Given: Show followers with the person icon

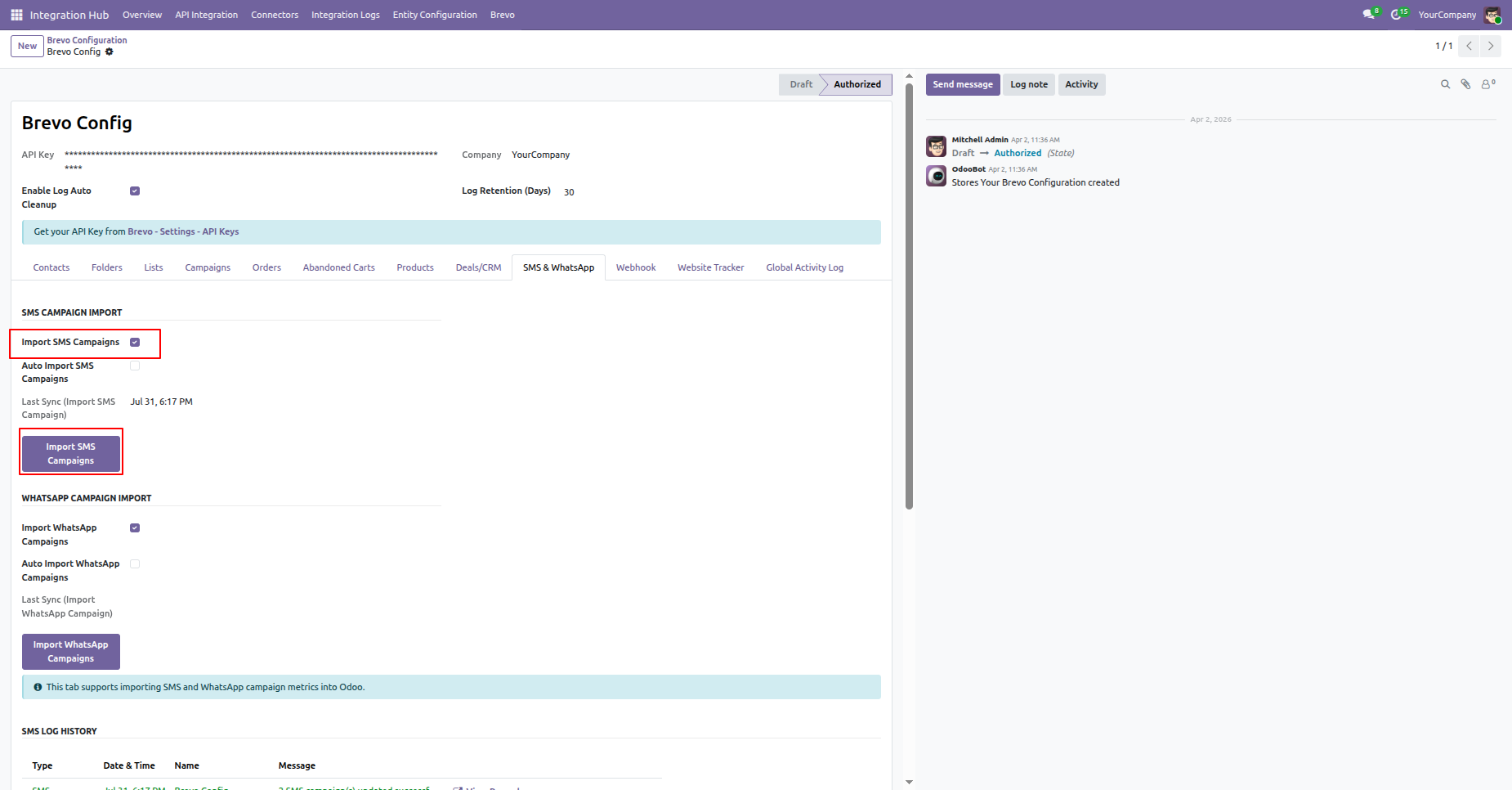Looking at the screenshot, I should pos(1487,84).
